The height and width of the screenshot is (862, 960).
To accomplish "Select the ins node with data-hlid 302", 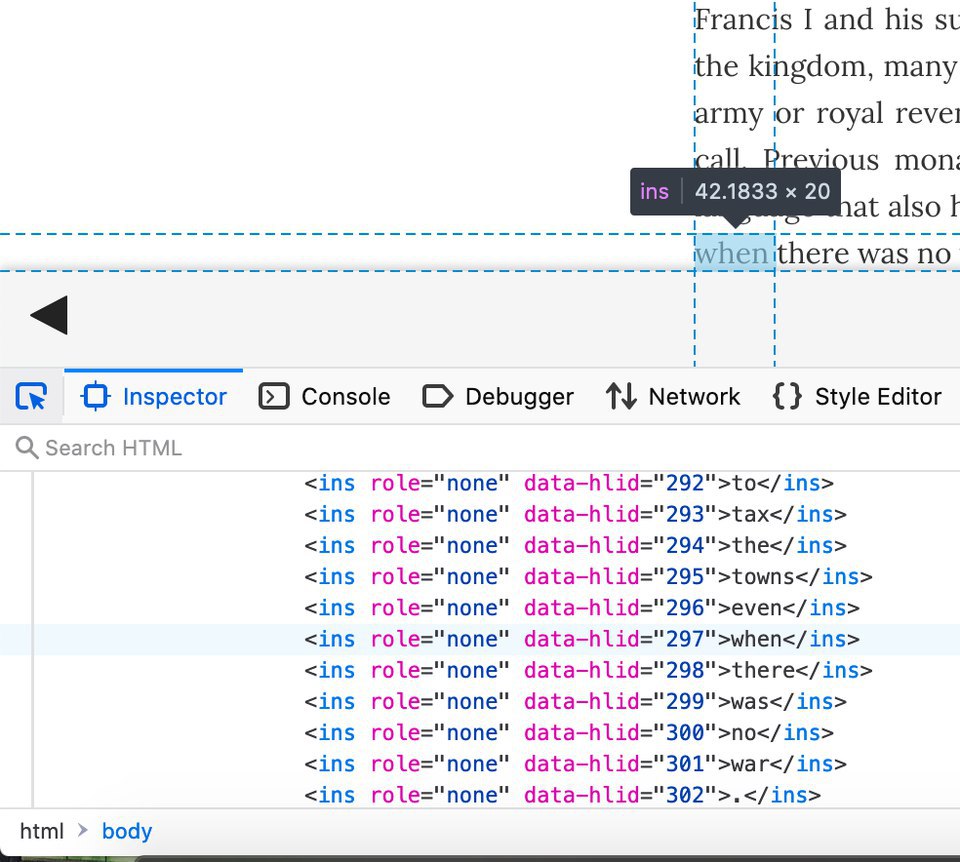I will (562, 795).
